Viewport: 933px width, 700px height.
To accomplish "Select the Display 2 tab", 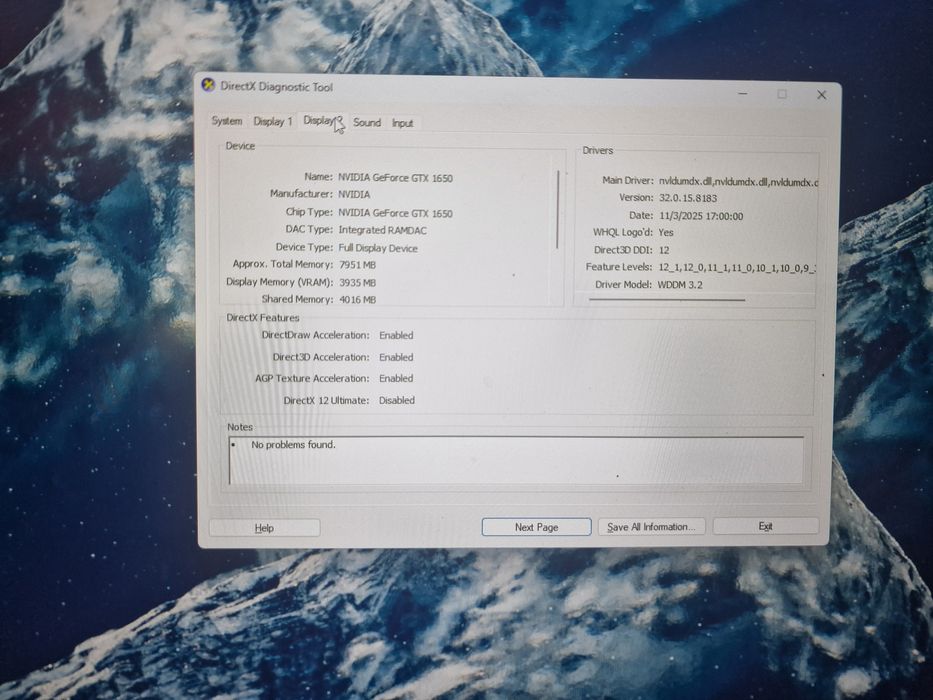I will pyautogui.click(x=323, y=121).
